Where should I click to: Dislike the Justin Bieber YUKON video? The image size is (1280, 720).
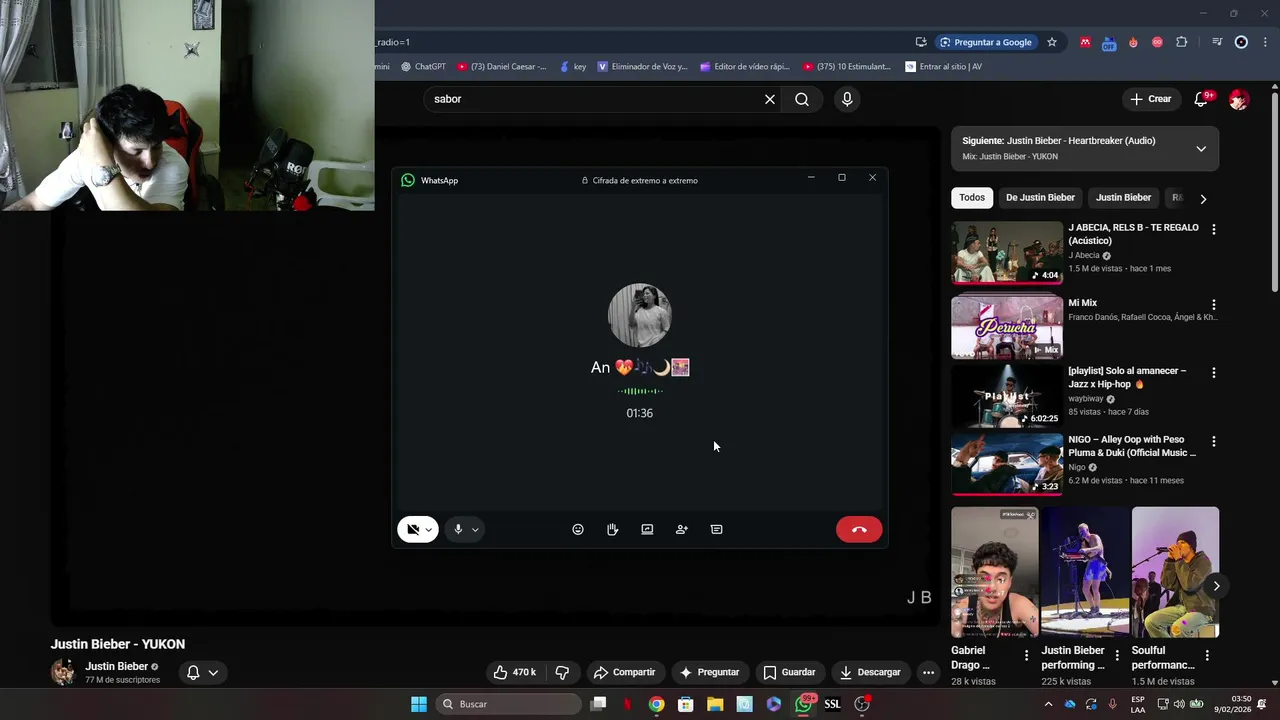[x=562, y=672]
